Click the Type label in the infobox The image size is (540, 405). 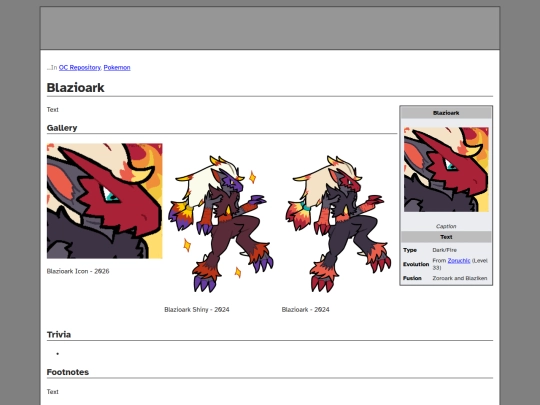(410, 250)
